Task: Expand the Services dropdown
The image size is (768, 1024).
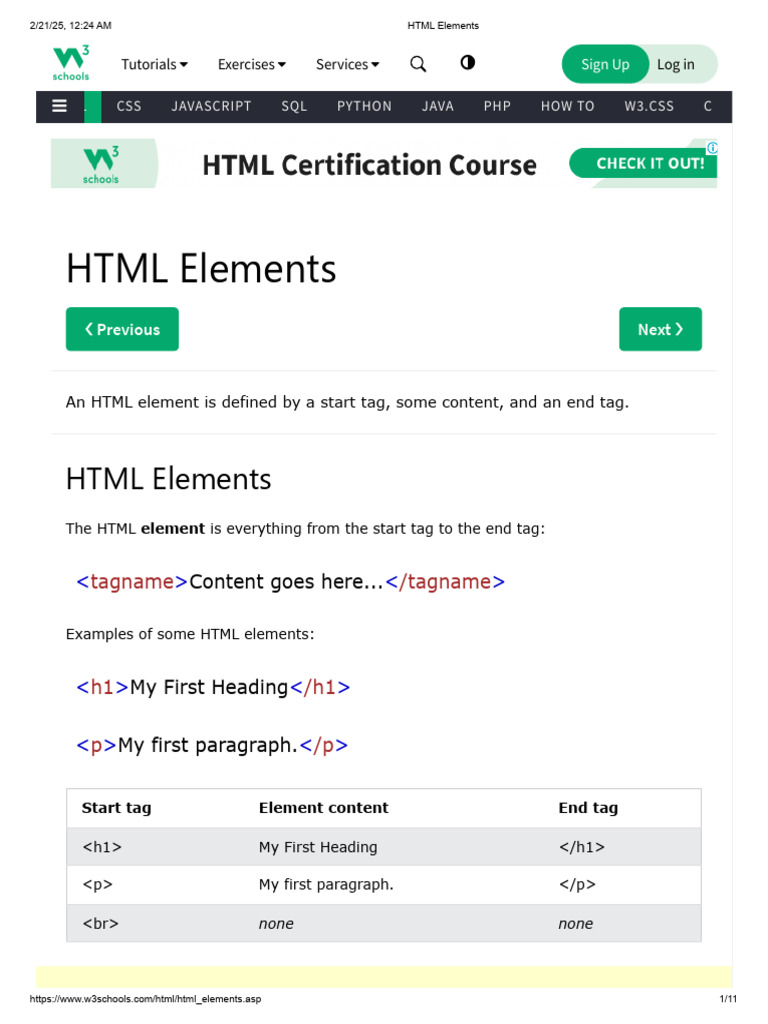Action: [347, 64]
